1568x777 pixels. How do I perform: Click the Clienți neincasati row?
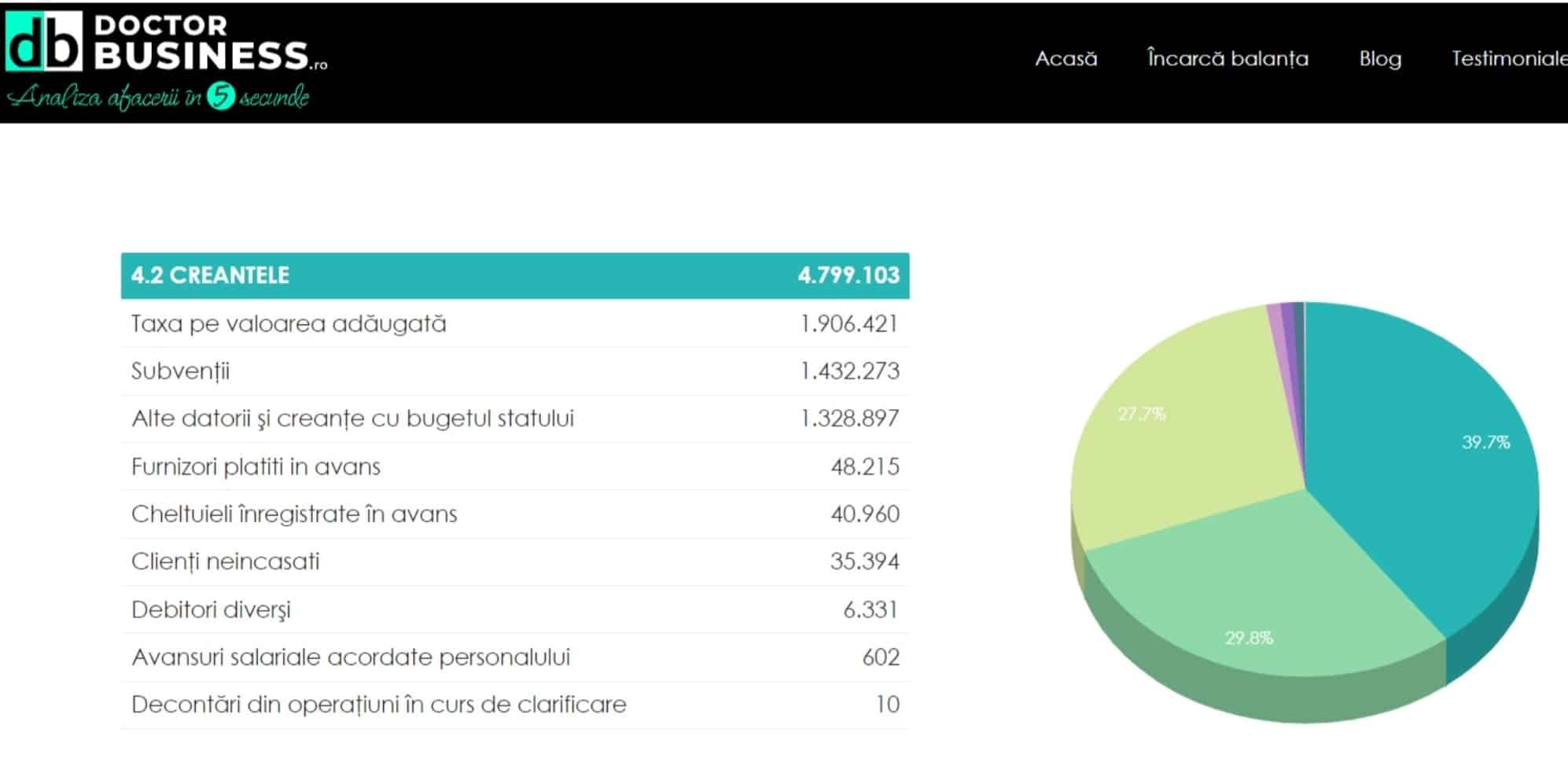(514, 562)
